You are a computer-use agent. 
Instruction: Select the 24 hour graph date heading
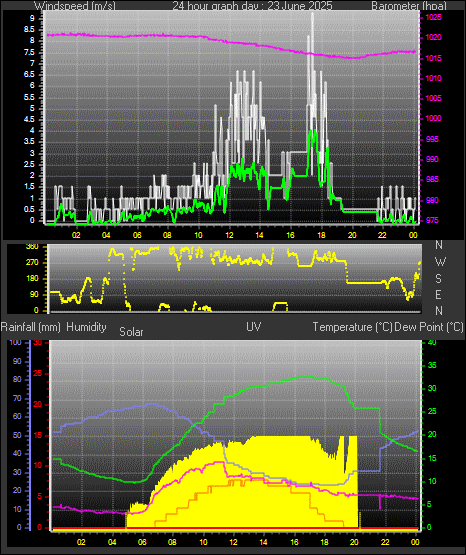click(x=252, y=6)
